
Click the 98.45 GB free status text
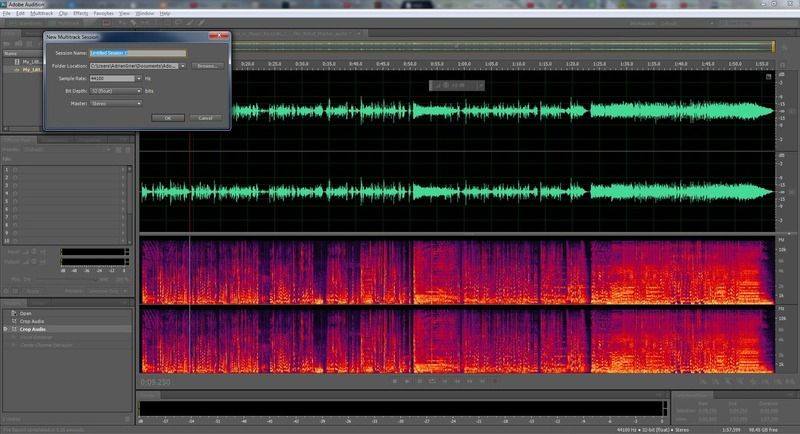point(763,430)
